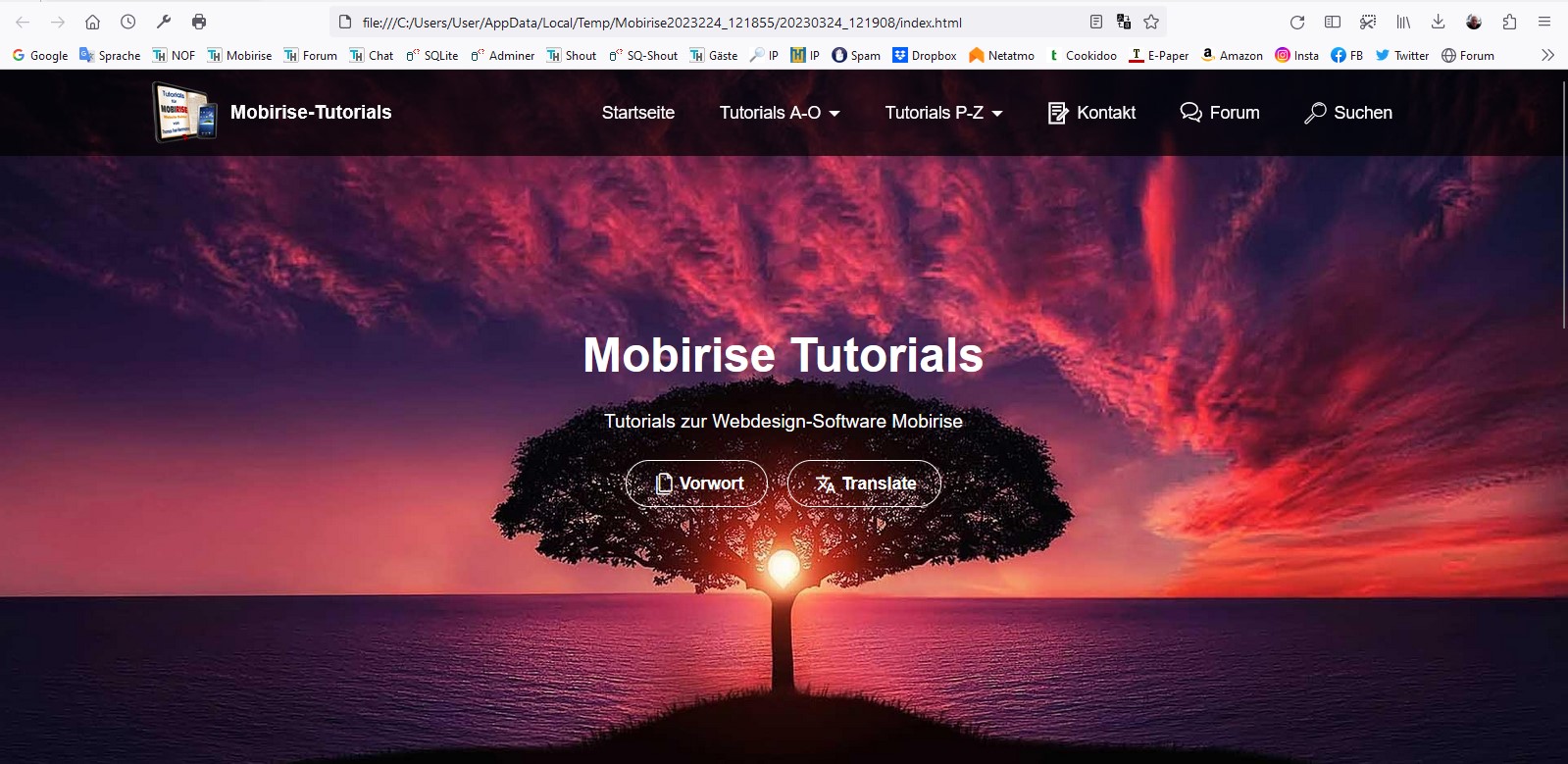Open the extensions puzzle piece icon
Screen dimensions: 1568x764
click(1509, 22)
